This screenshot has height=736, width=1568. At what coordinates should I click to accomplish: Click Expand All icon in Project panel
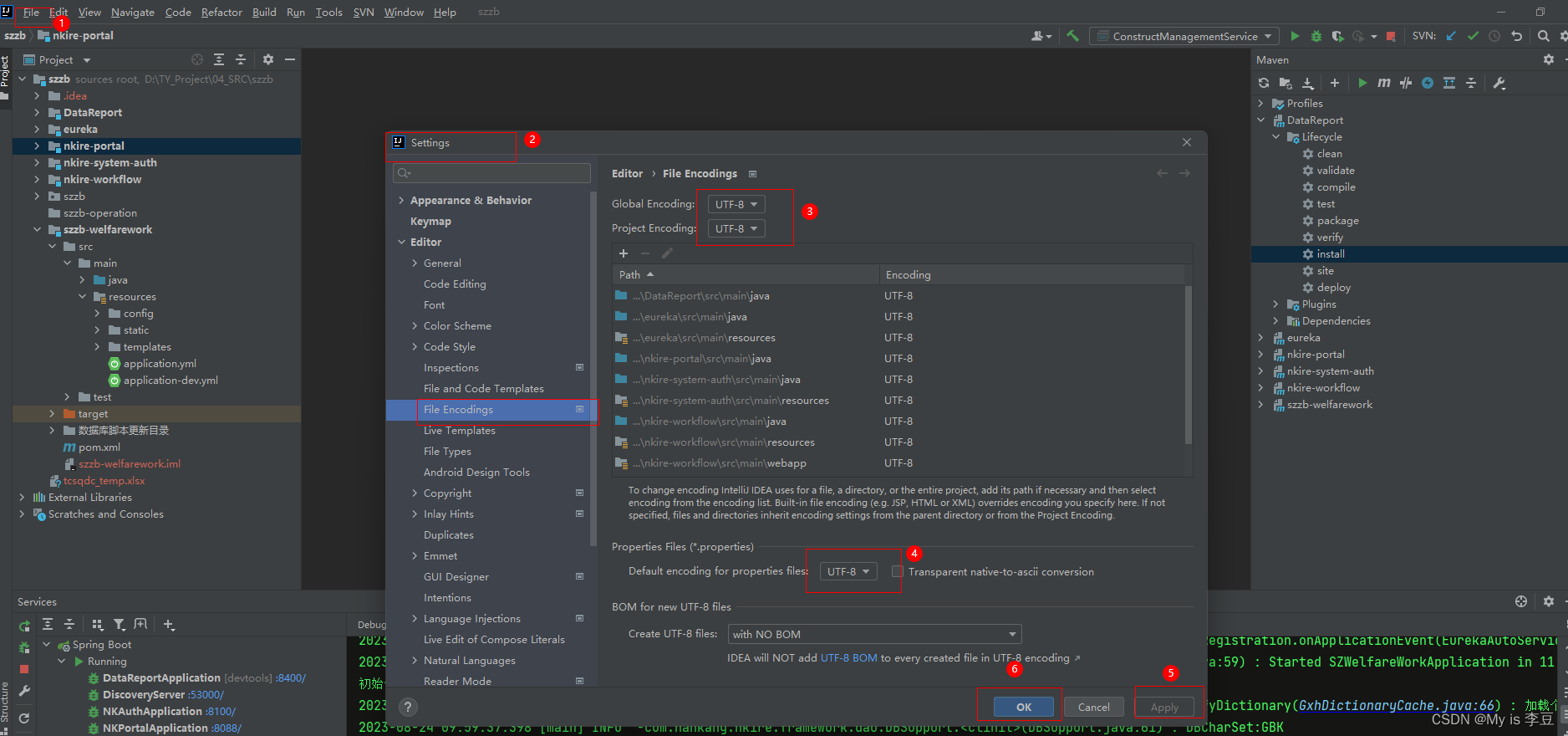219,59
